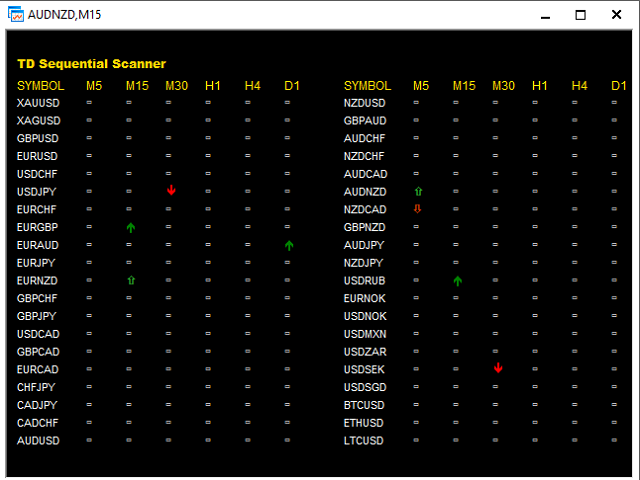Select the AUDUSD symbol label
The image size is (640, 480).
(38, 441)
